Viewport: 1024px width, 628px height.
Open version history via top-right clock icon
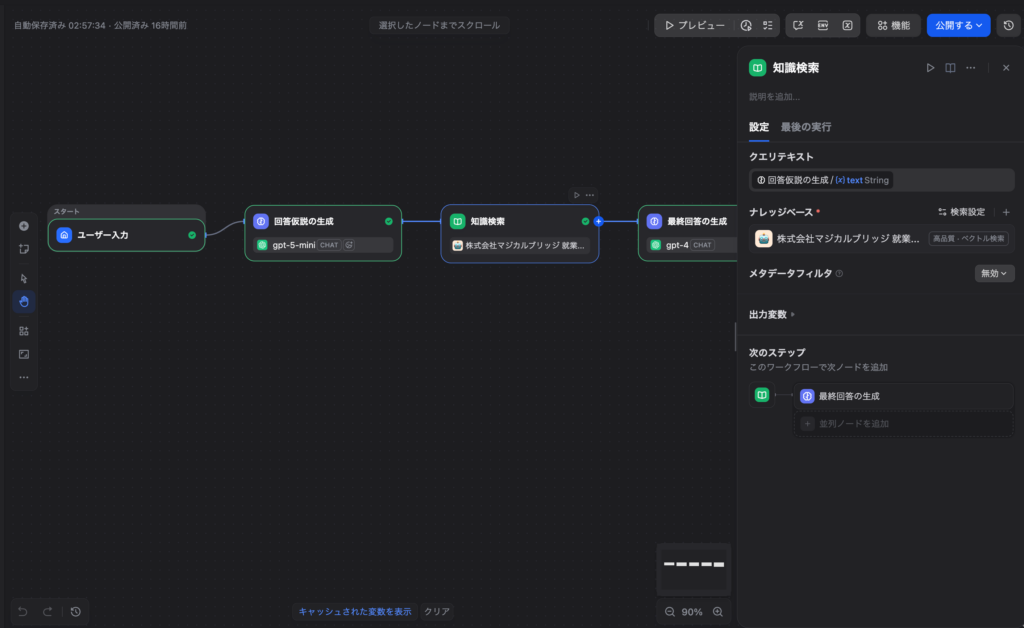tap(1007, 24)
